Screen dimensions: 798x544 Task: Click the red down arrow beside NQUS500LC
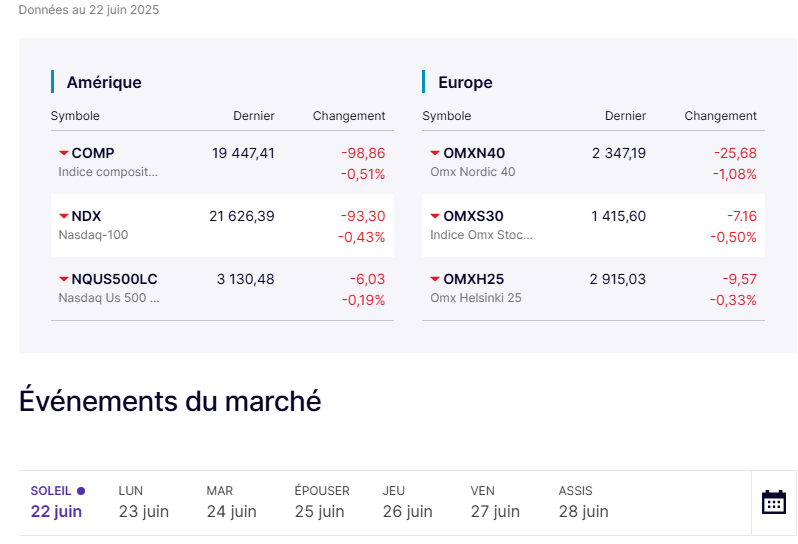(64, 279)
